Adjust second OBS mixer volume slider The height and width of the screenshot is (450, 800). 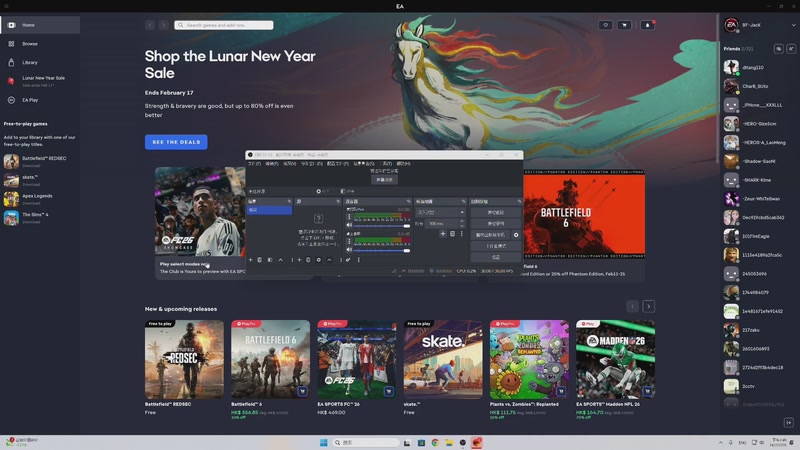[381, 251]
